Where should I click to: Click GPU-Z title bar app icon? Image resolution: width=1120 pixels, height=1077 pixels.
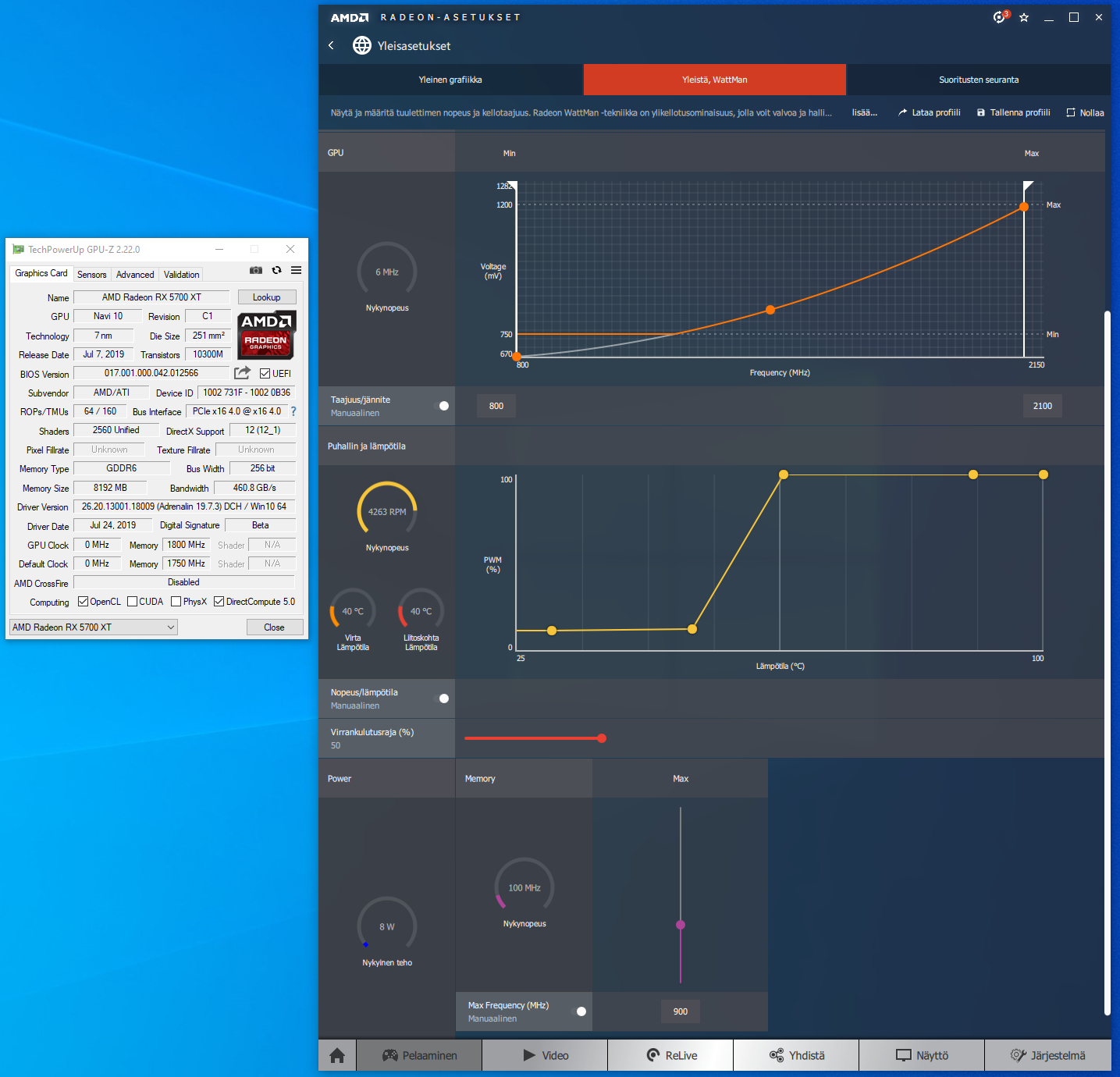coord(19,250)
